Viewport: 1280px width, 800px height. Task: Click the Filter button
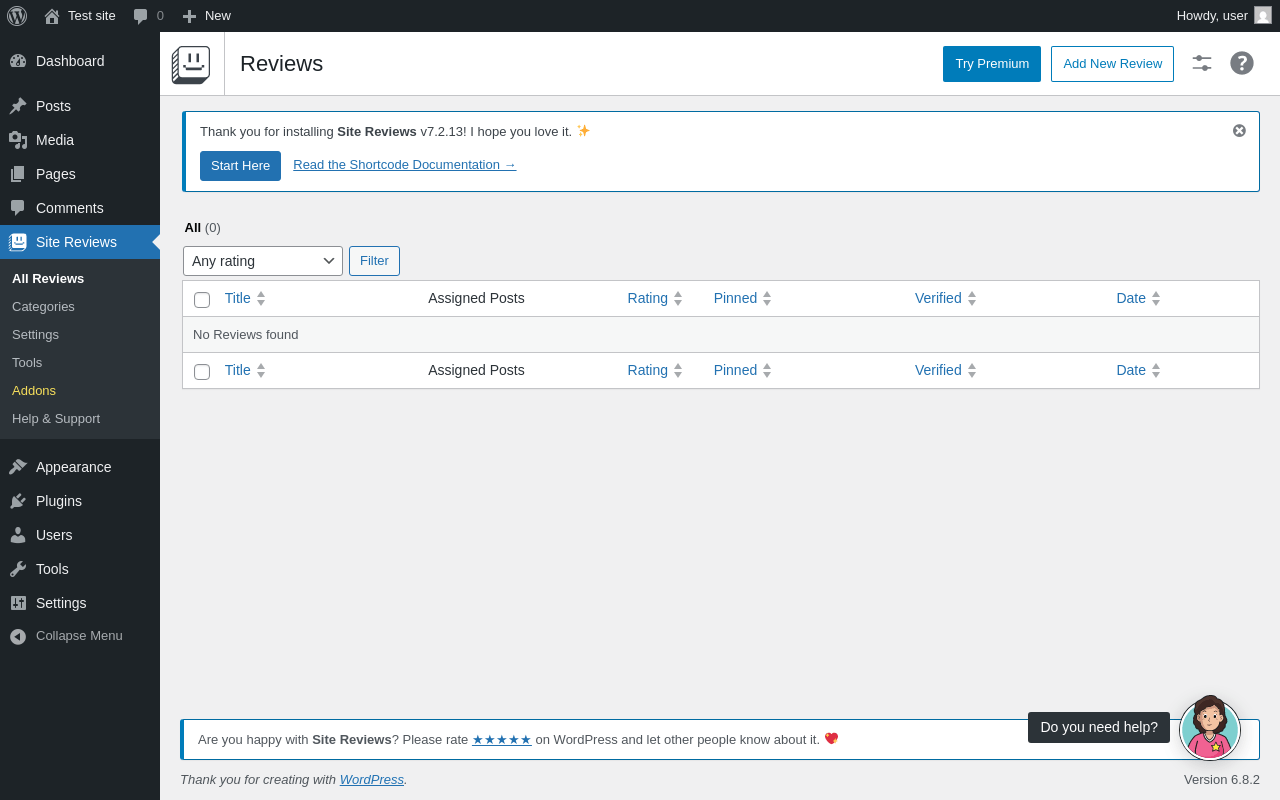tap(374, 261)
